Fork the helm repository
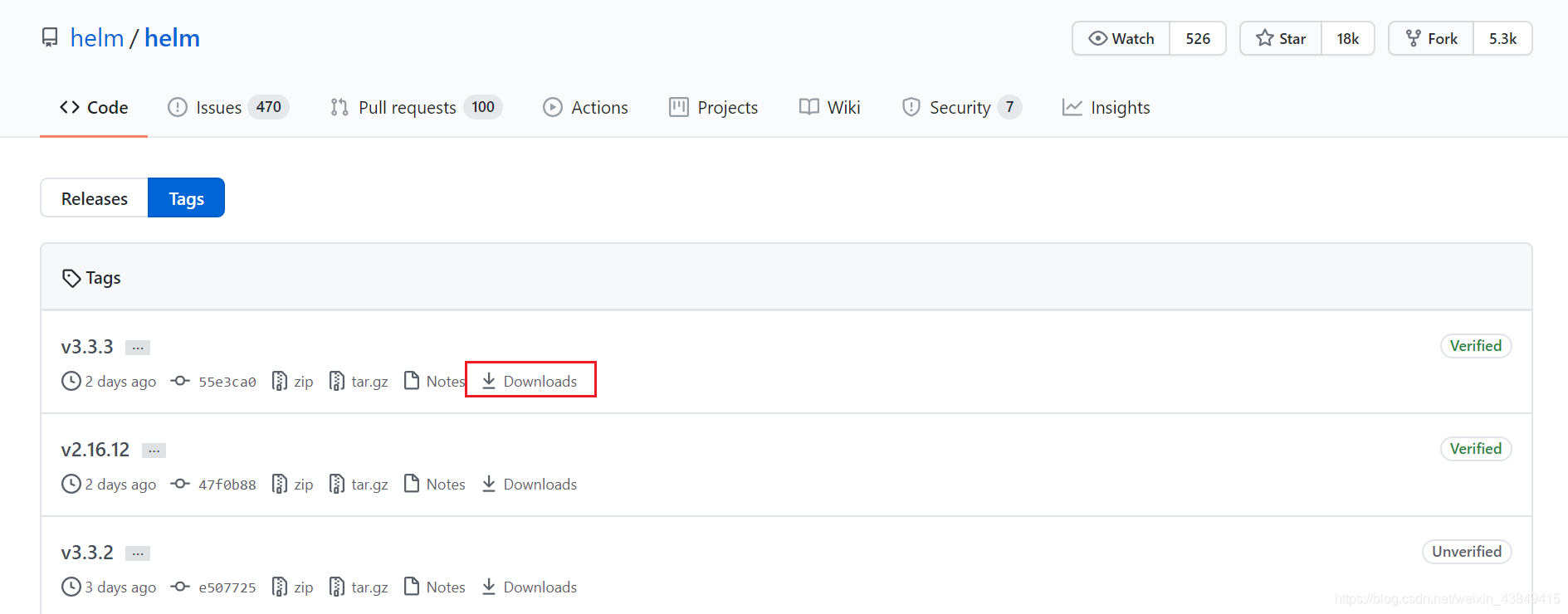 (1432, 38)
